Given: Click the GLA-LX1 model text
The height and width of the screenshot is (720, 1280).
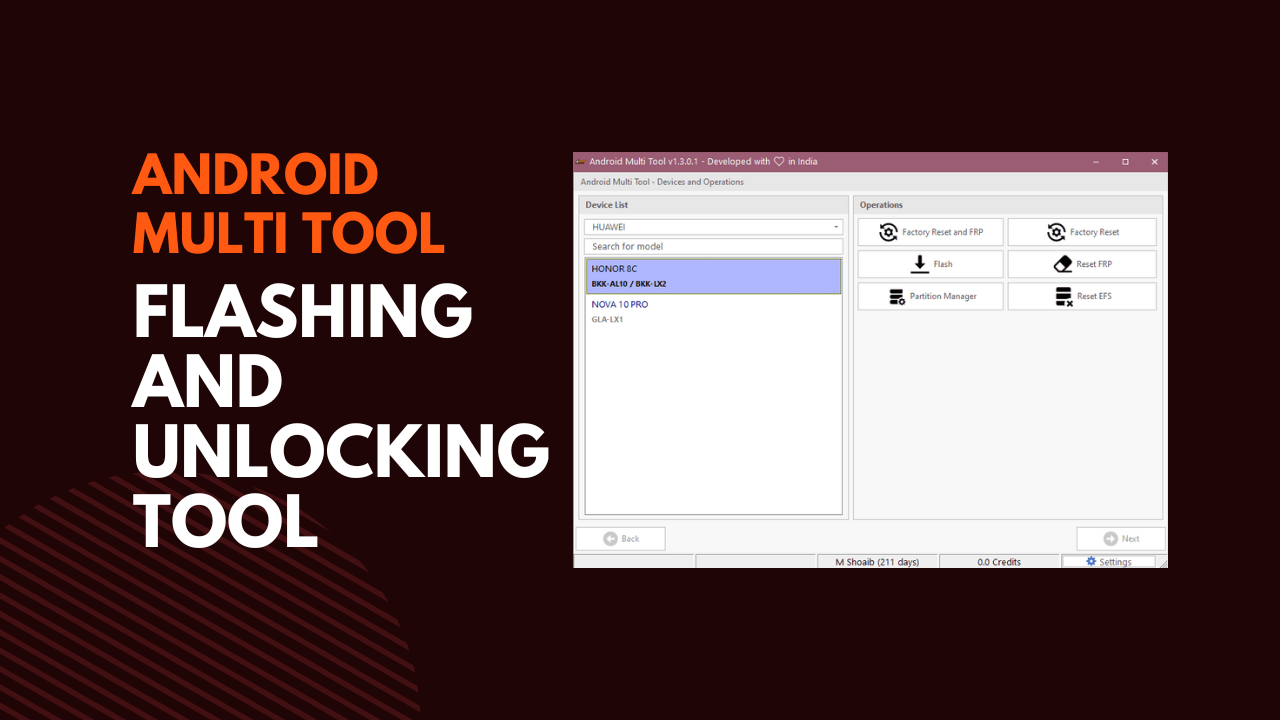Looking at the screenshot, I should click(607, 320).
